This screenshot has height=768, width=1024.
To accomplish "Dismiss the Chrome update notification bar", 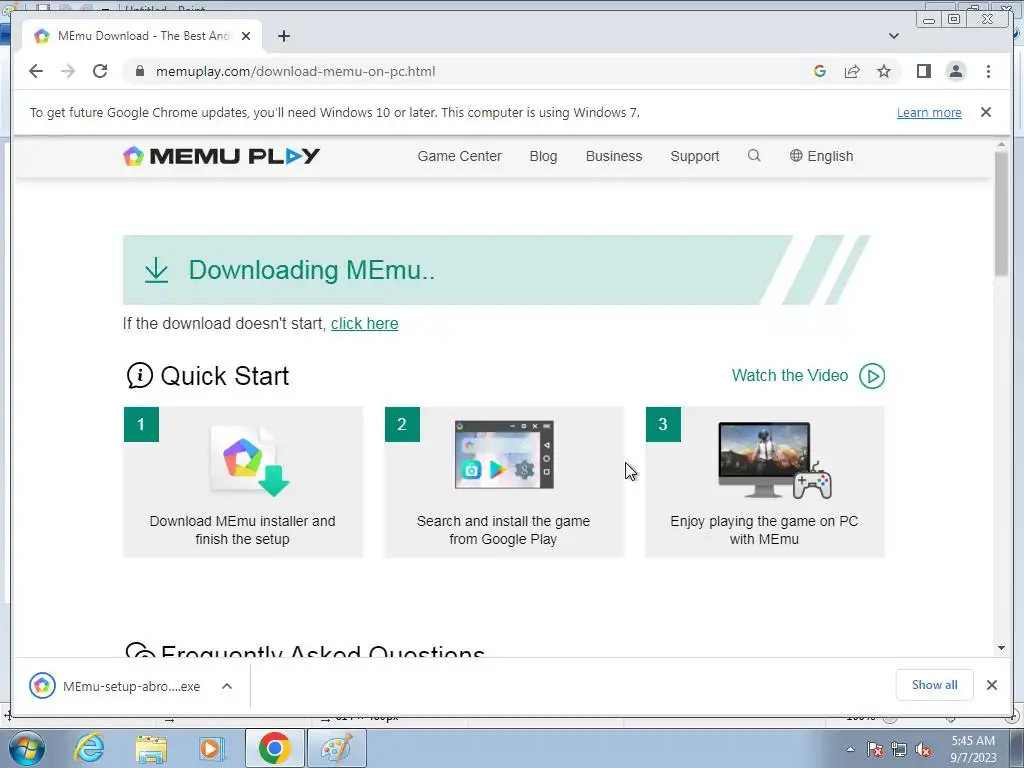I will click(x=985, y=112).
